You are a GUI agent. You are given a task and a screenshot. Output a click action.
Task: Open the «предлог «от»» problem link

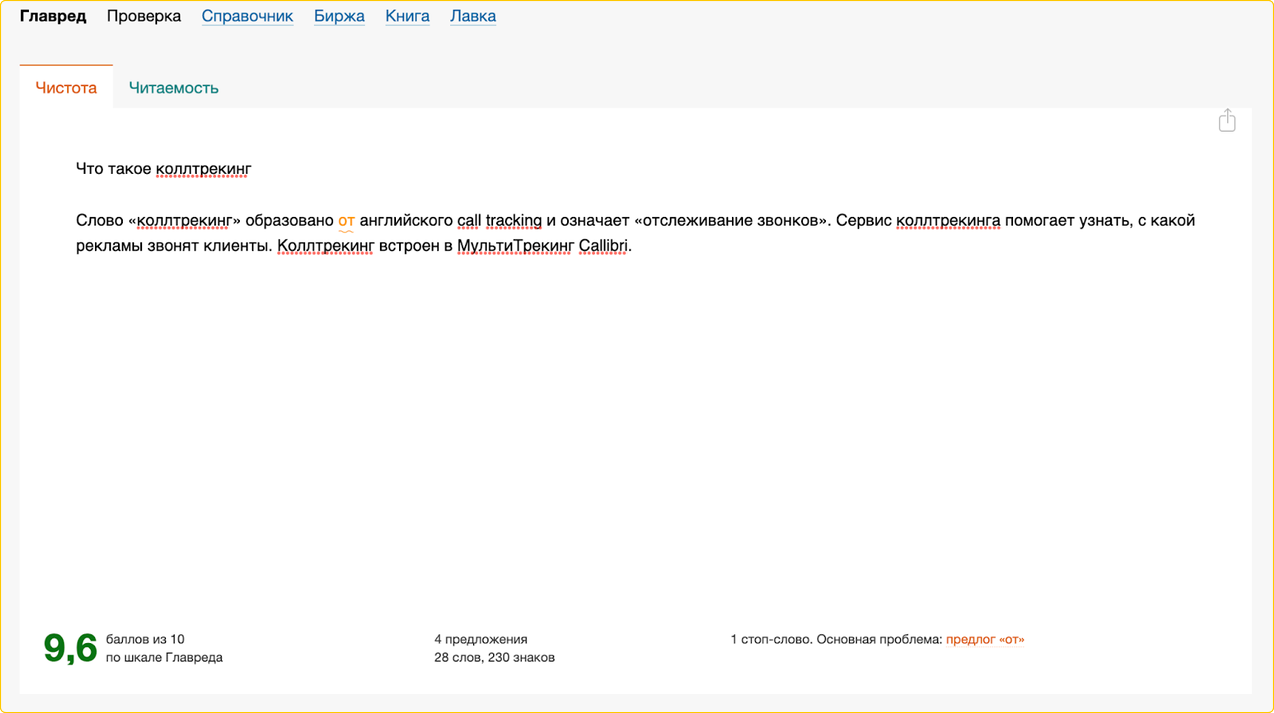[x=985, y=639]
